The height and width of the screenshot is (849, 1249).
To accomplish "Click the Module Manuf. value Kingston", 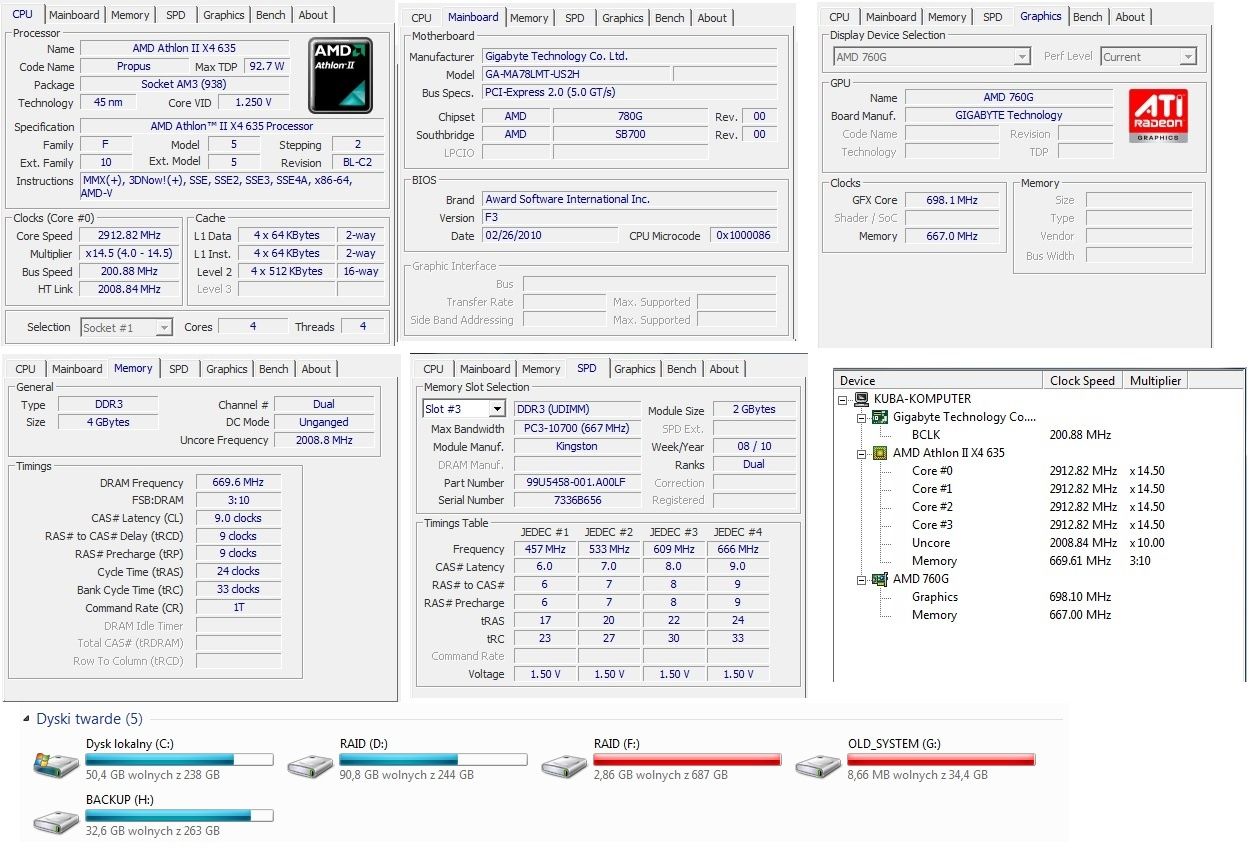I will point(577,447).
